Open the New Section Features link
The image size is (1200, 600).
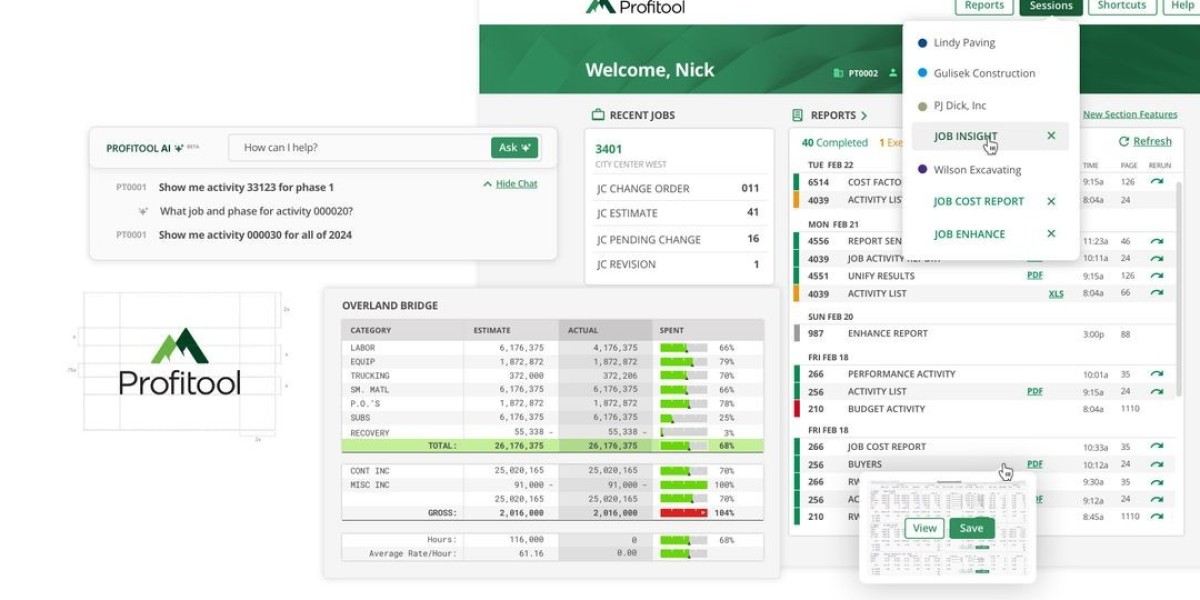tap(1130, 115)
